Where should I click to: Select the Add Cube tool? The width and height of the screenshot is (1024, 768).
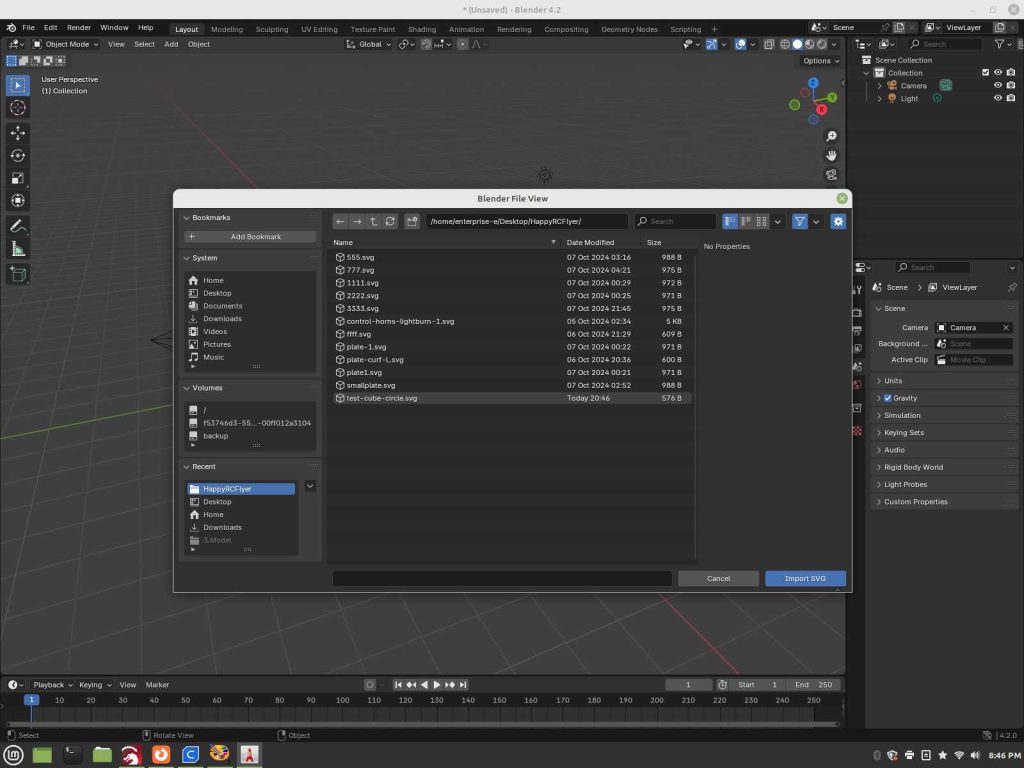18,274
